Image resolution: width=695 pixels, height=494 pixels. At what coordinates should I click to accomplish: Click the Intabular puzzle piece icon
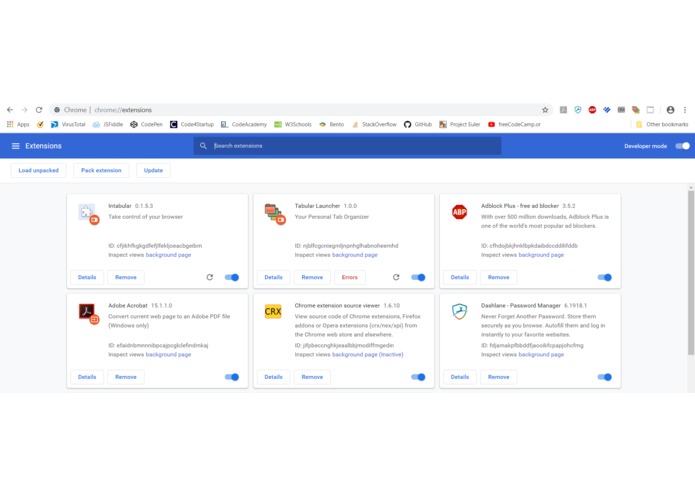(88, 214)
